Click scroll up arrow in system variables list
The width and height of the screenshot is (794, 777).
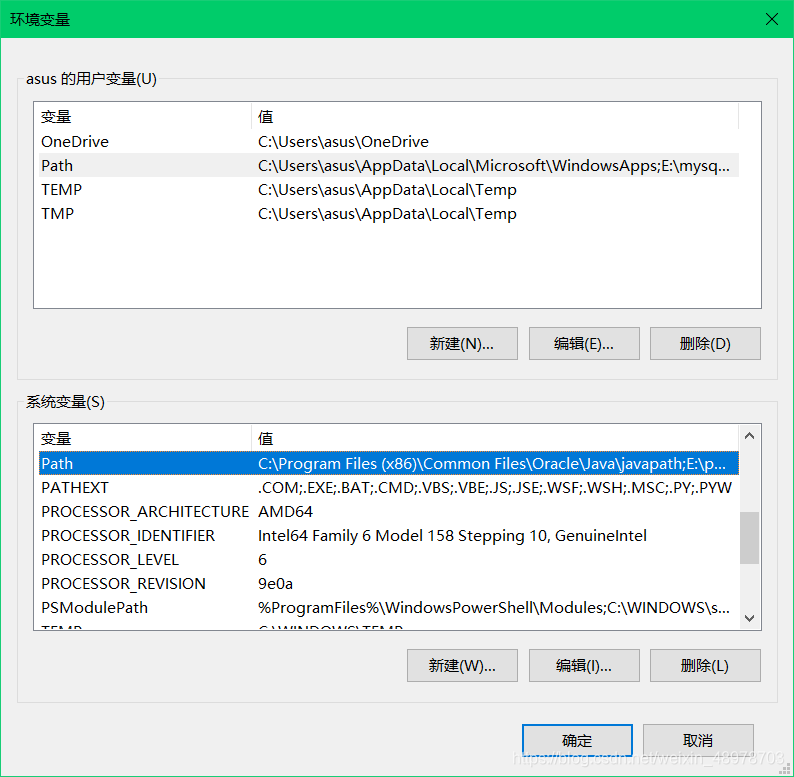click(x=749, y=436)
